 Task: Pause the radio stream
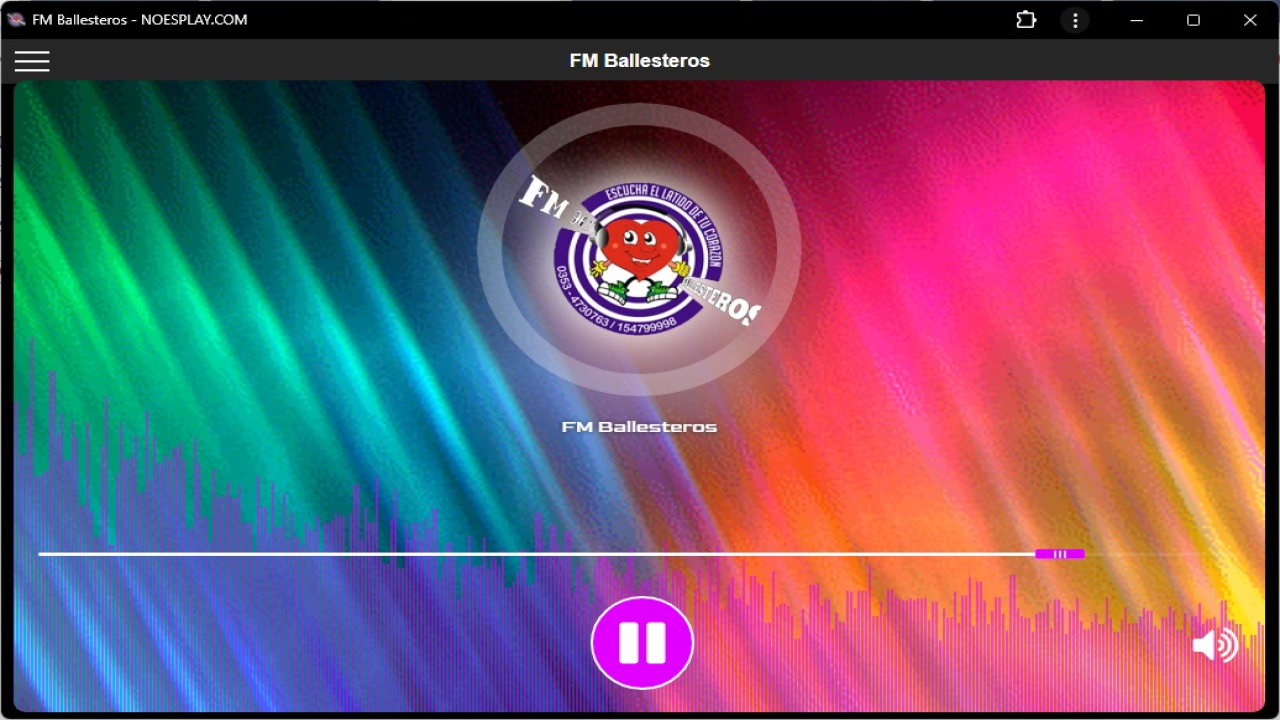pyautogui.click(x=642, y=643)
